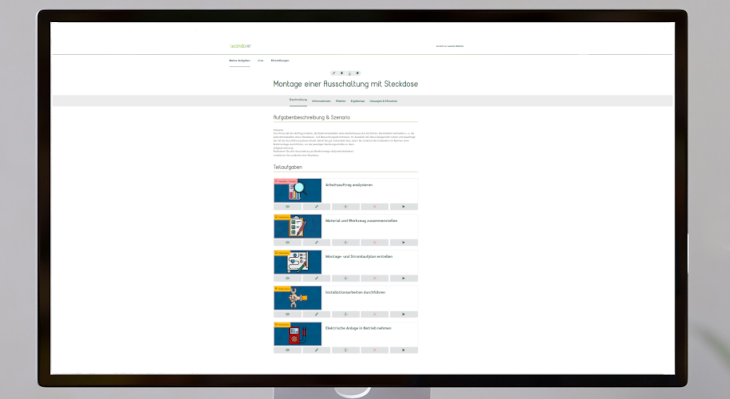
Task: Start Arbeitsauftrag analysieren with the play button
Action: point(404,207)
